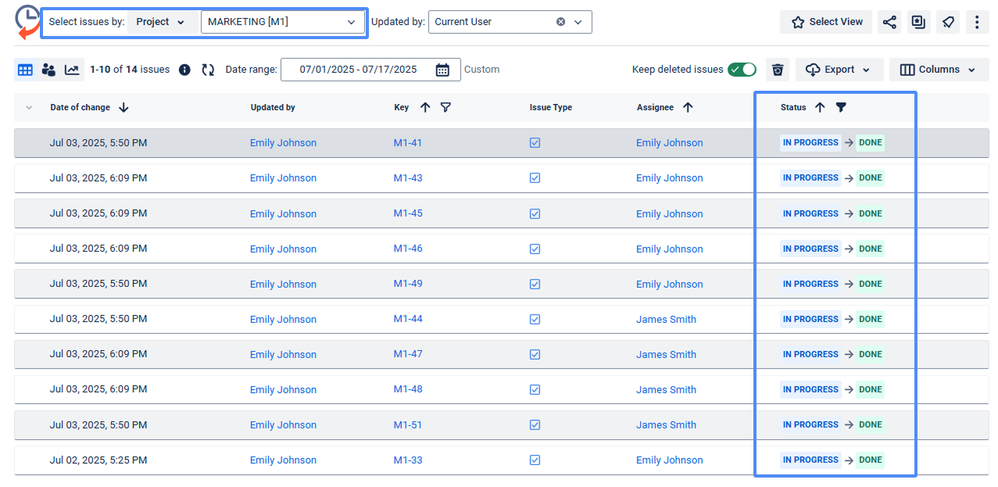
Task: Switch to chart view icon
Action: coord(72,70)
